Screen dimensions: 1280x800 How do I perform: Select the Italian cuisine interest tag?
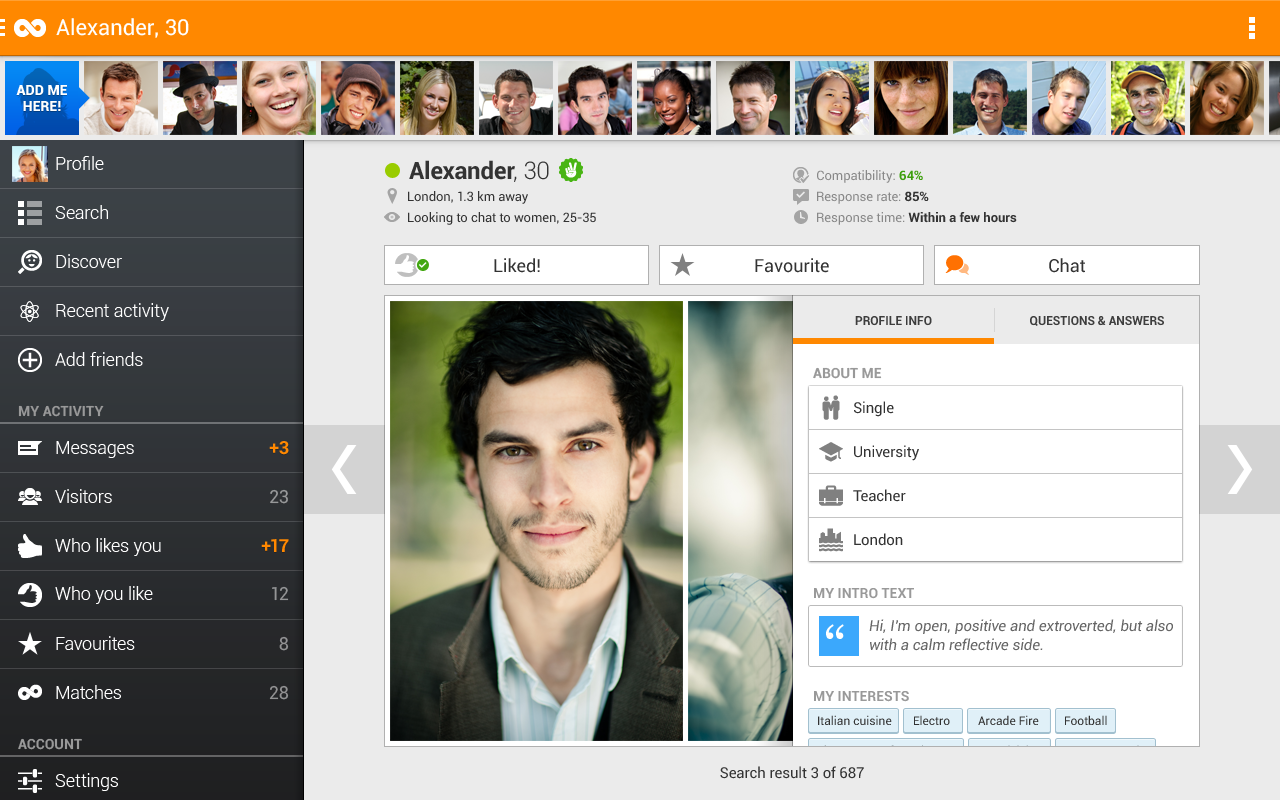tap(853, 721)
